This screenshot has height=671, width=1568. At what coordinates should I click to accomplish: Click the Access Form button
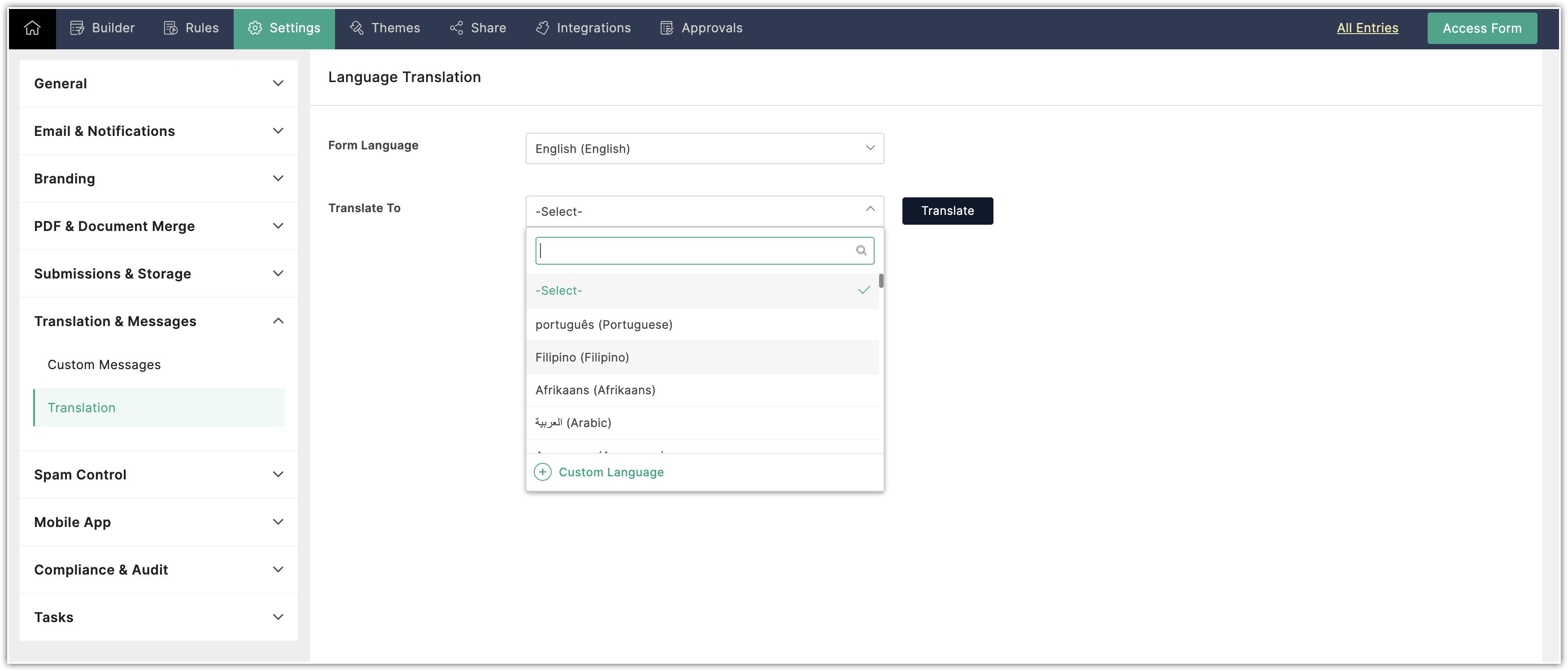tap(1481, 28)
